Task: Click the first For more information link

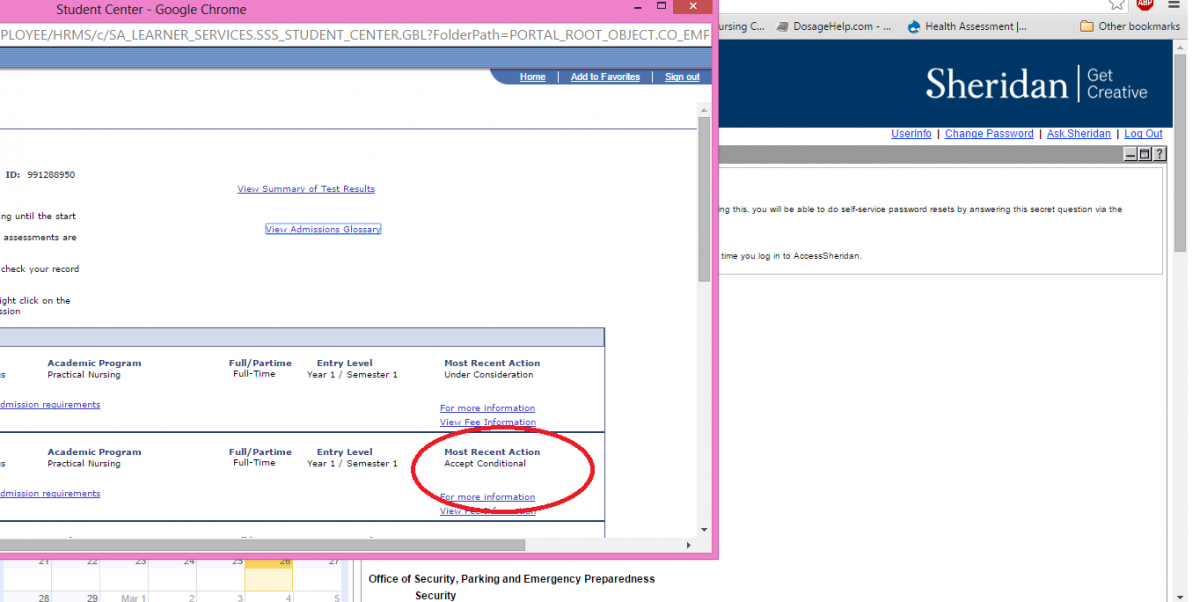Action: (x=487, y=408)
